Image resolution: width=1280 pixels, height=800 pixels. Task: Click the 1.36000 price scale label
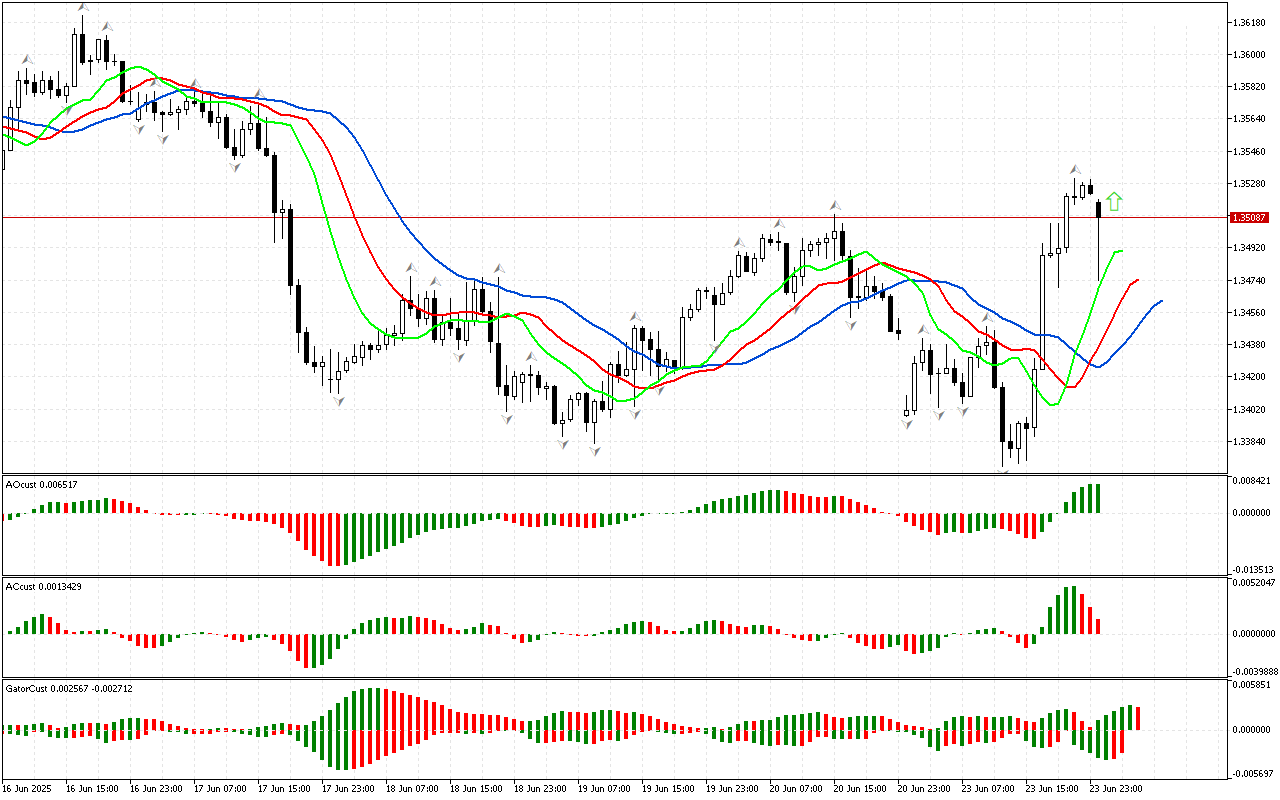pos(1251,55)
